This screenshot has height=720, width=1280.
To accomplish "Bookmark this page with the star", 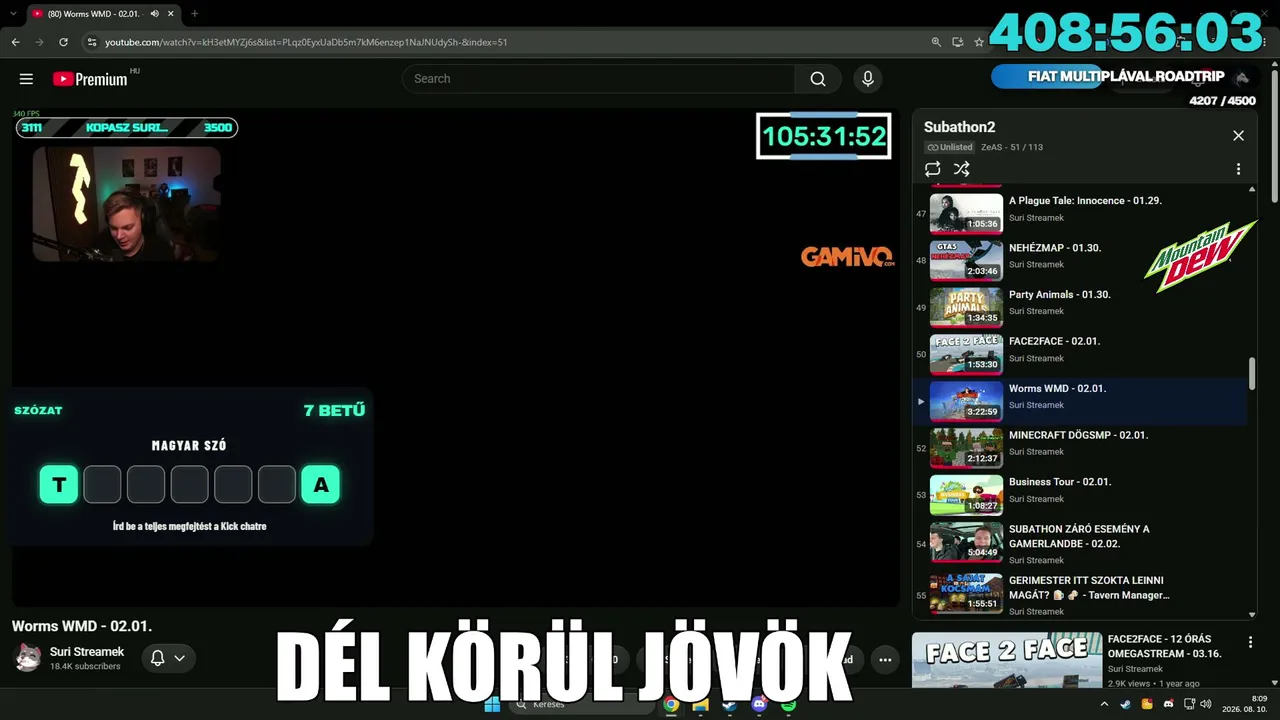I will pyautogui.click(x=979, y=42).
